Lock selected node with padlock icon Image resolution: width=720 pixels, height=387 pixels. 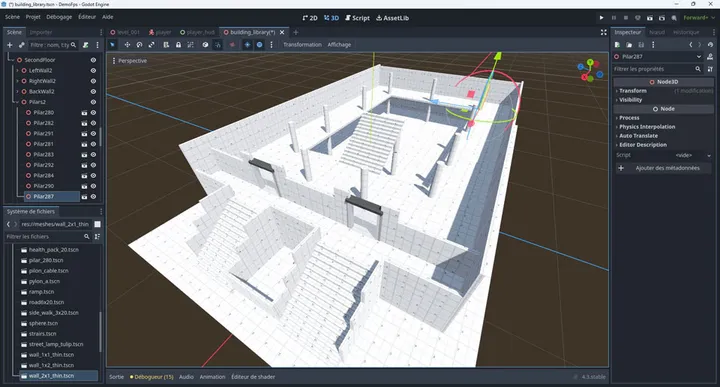178,45
